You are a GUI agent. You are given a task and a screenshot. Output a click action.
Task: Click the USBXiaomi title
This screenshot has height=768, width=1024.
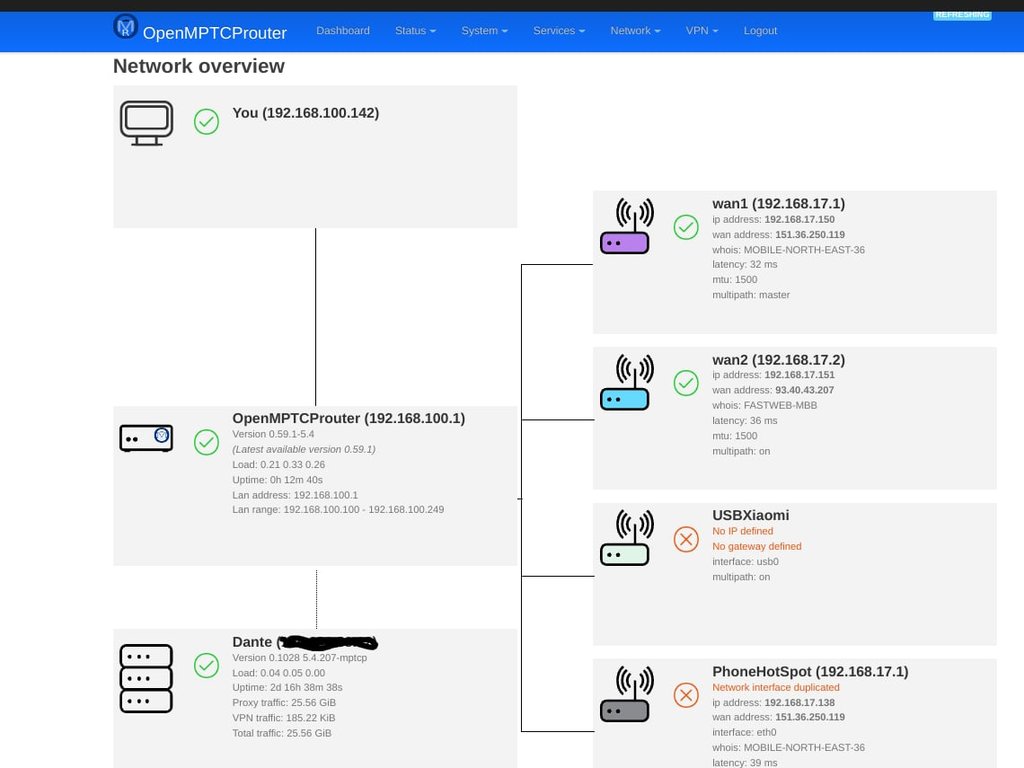coord(750,515)
